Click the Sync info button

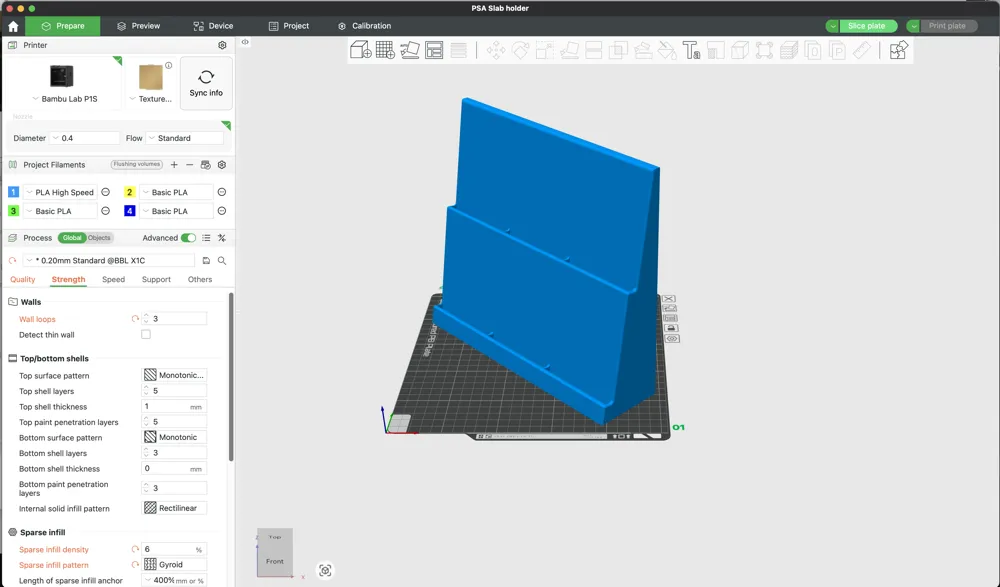(206, 84)
